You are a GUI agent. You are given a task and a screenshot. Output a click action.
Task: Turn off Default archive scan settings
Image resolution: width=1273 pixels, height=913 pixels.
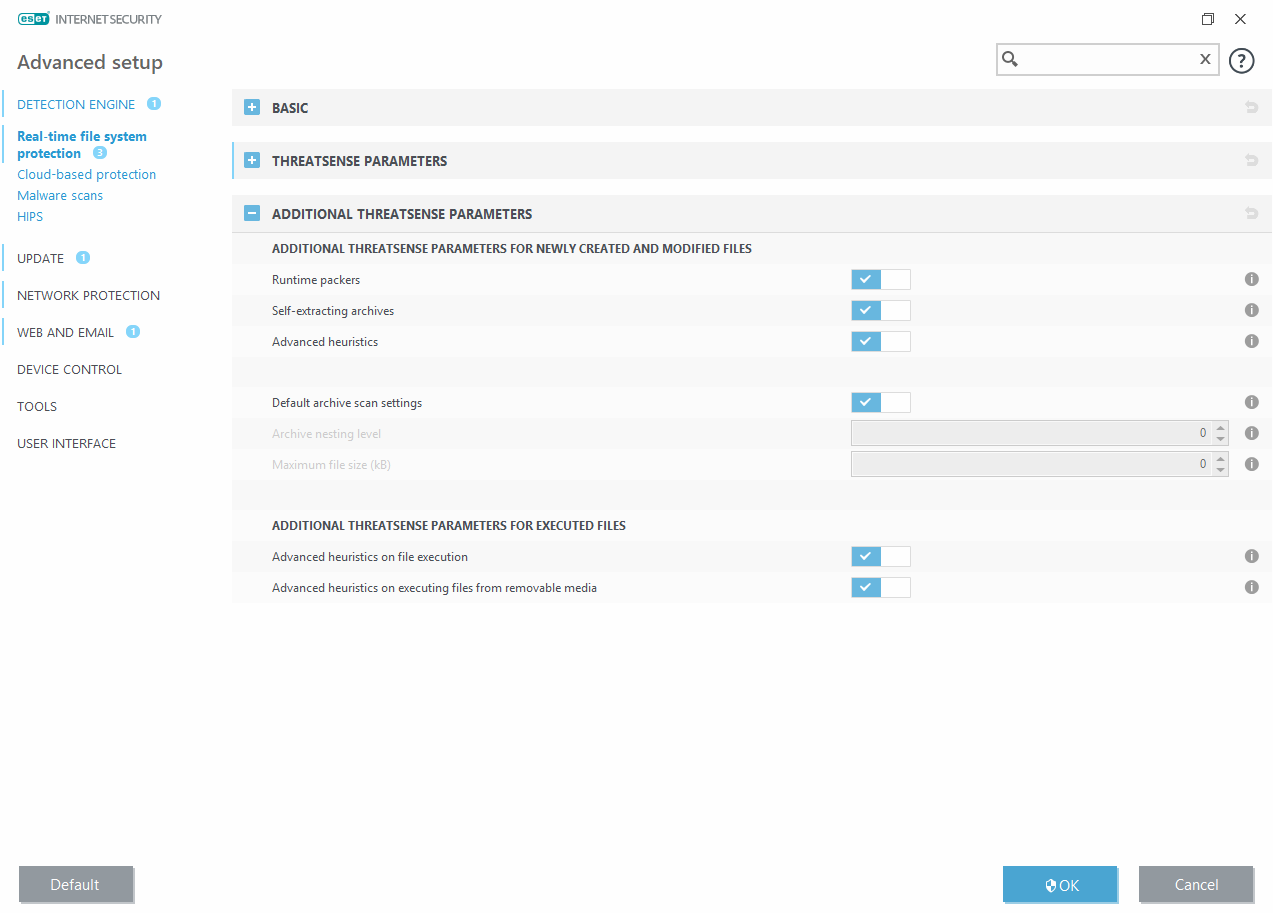(880, 403)
